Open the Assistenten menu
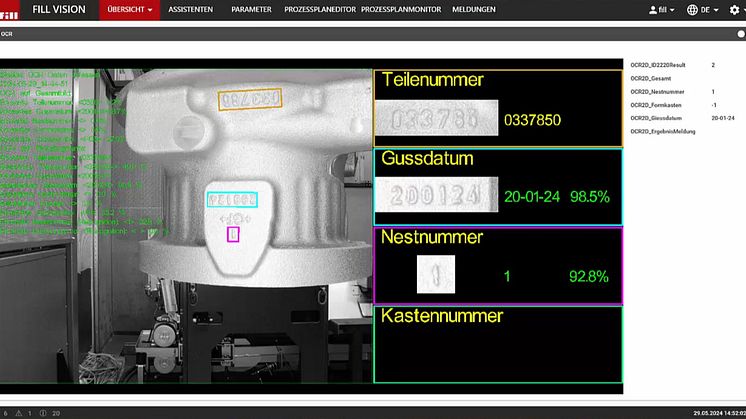 [190, 9]
